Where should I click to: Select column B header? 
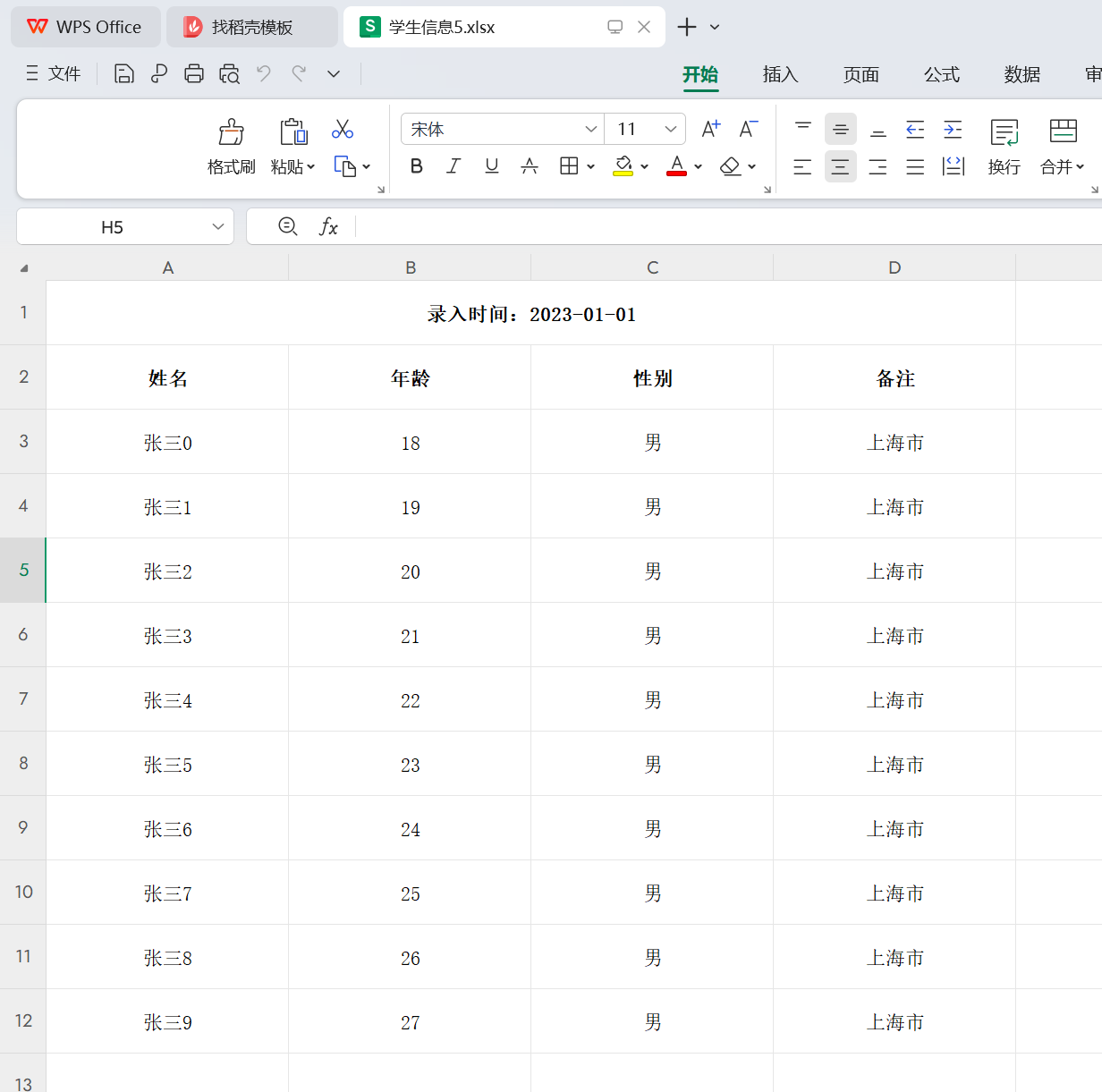[411, 267]
